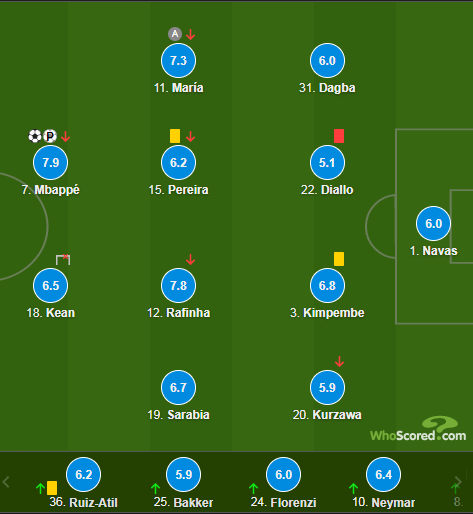Show previous substitutes with left chevron

coord(6,482)
